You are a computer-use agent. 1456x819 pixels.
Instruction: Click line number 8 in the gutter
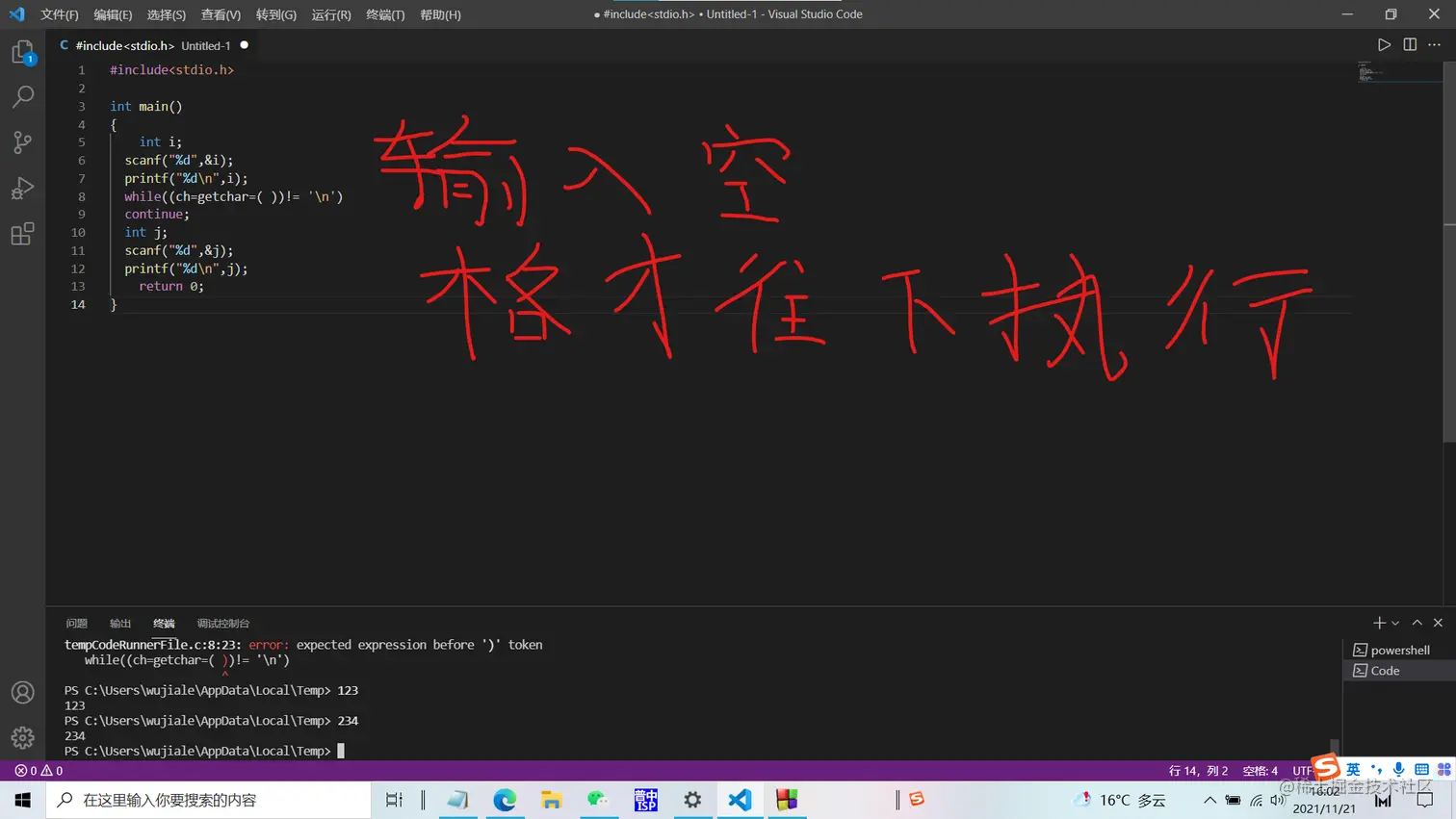point(82,196)
